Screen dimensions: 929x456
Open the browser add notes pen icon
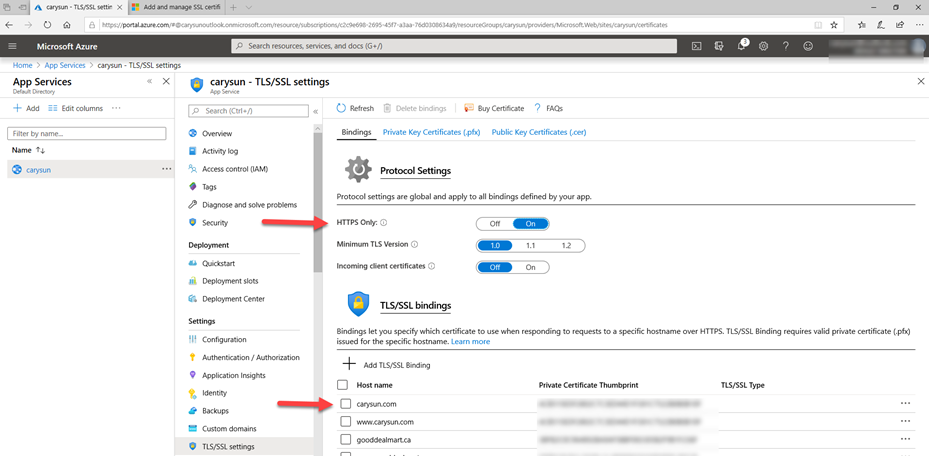(881, 25)
